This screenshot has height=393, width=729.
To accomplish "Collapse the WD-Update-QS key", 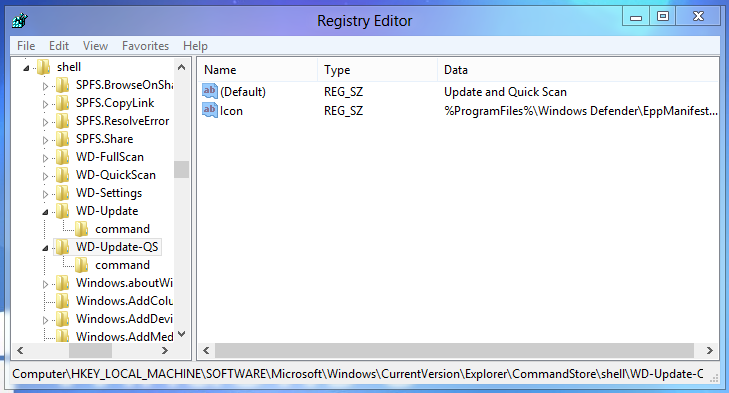I will click(x=45, y=248).
